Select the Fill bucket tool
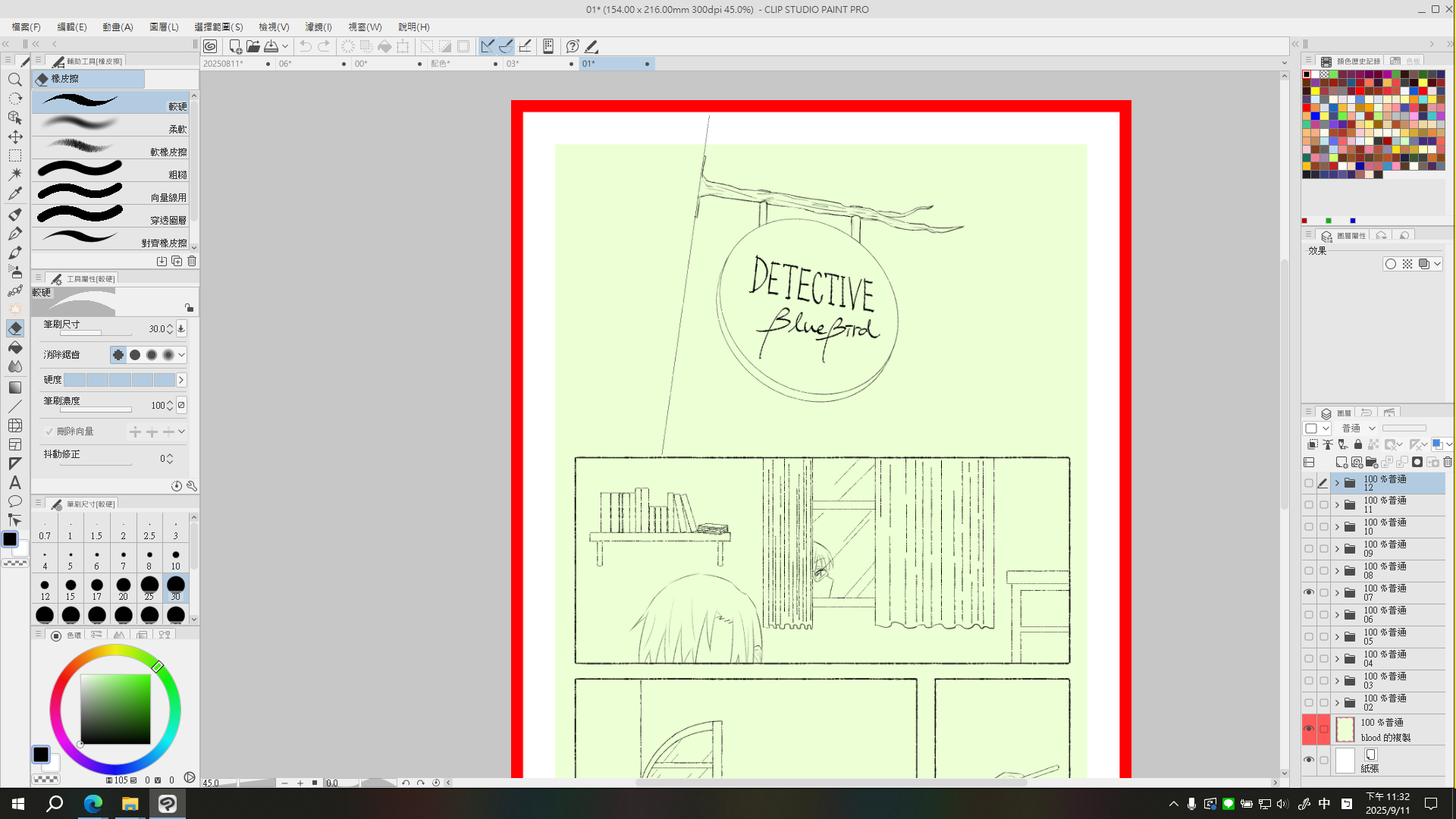The height and width of the screenshot is (819, 1456). (14, 347)
